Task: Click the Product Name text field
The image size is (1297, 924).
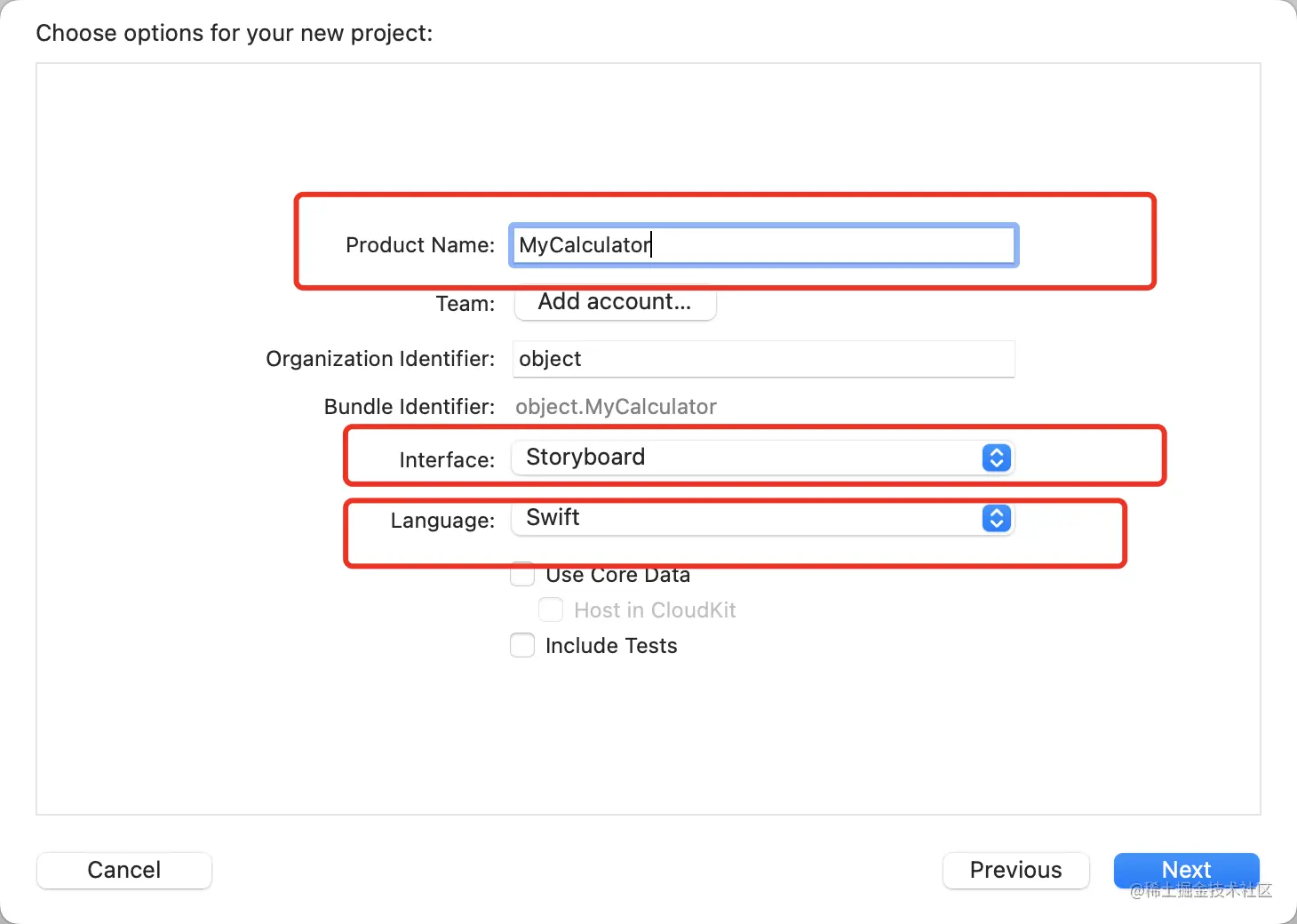Action: point(764,245)
